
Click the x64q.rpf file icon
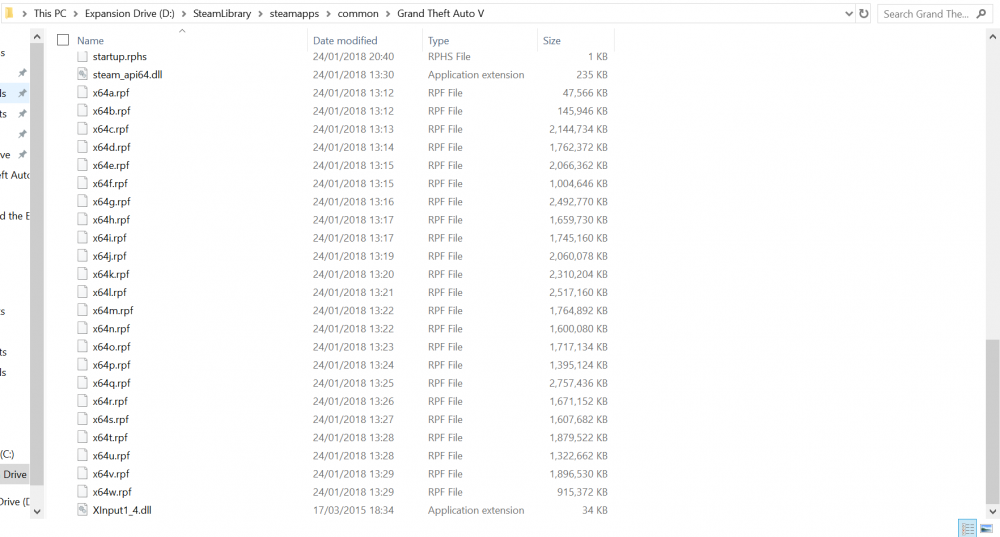coord(82,383)
